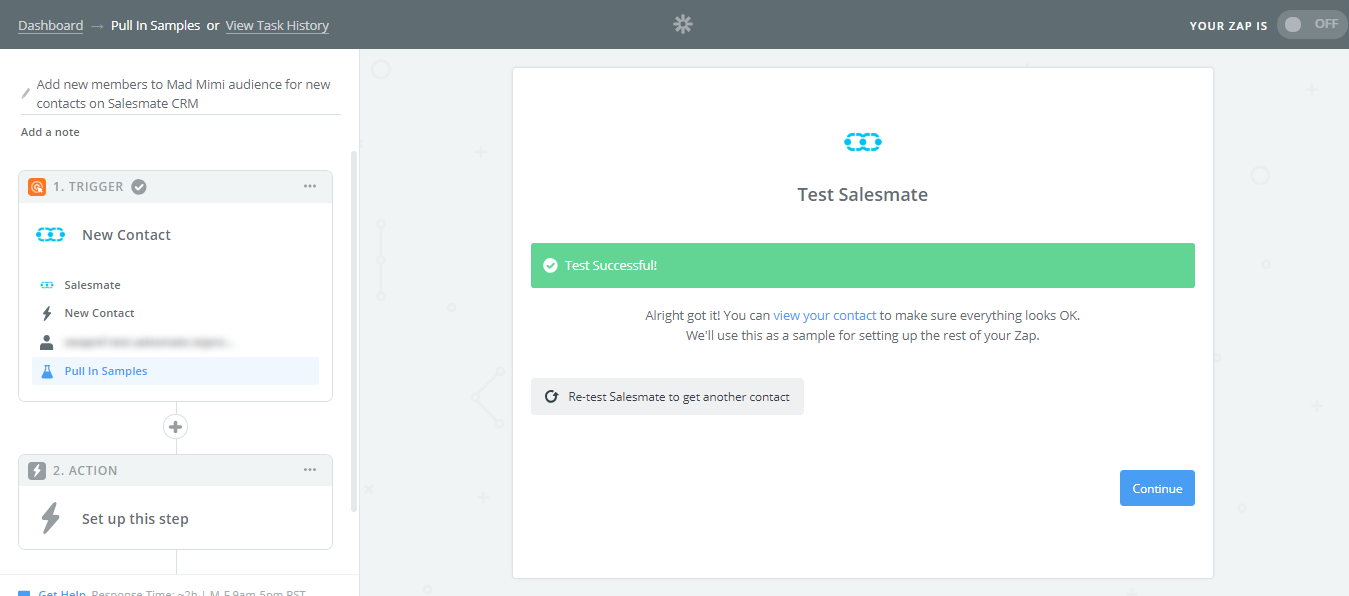Click the plus icon between steps

click(176, 427)
